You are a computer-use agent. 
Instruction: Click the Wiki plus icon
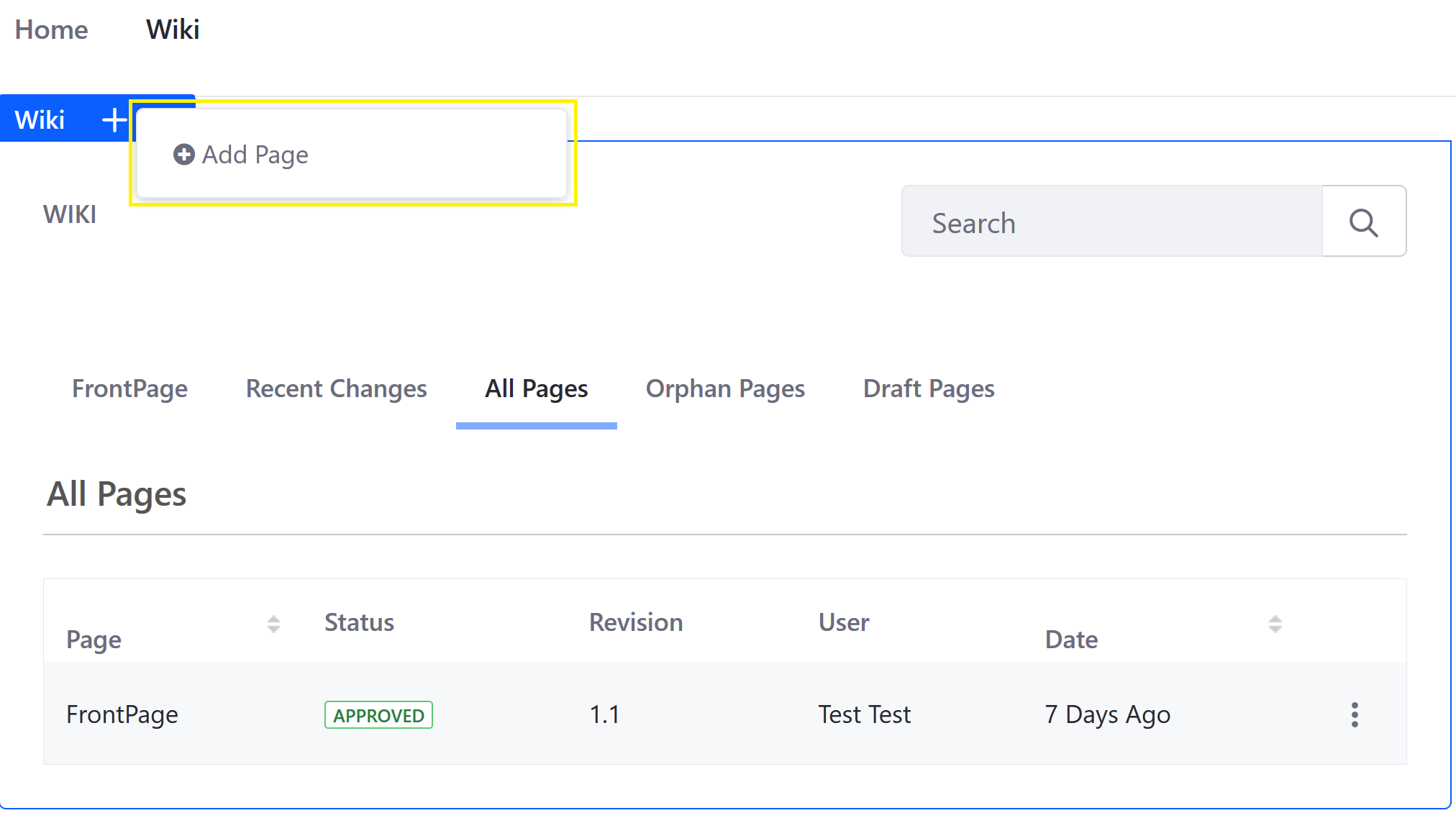(x=113, y=119)
